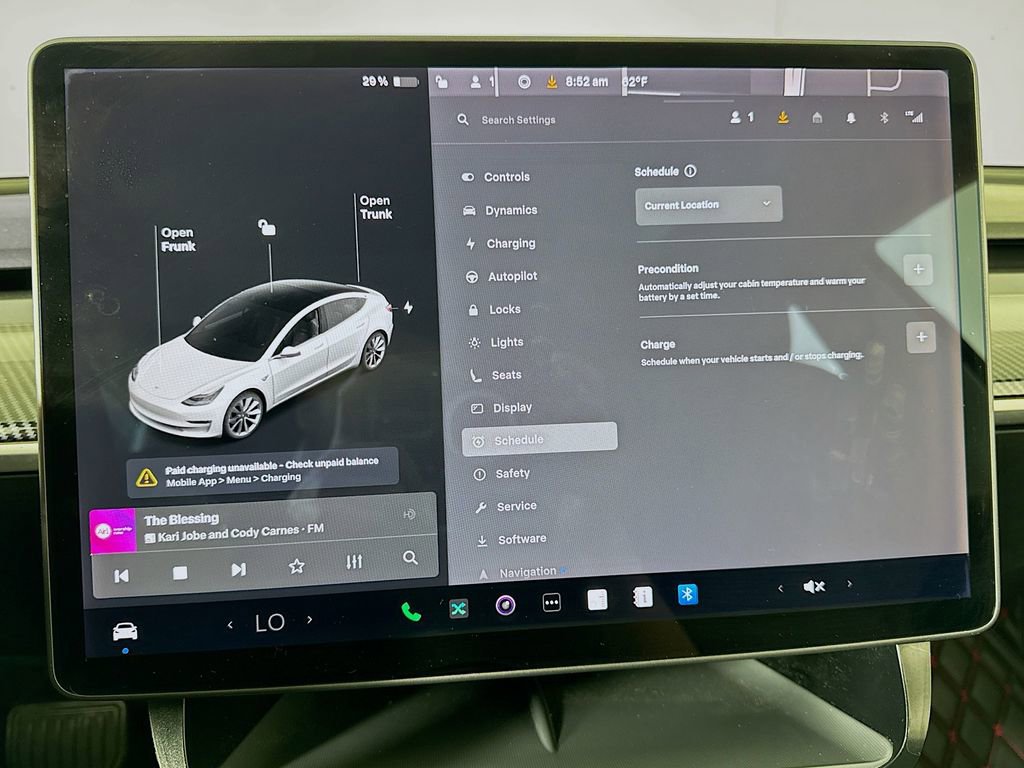Viewport: 1024px width, 768px height.
Task: Tap the lock icon in top status bar
Action: point(442,82)
